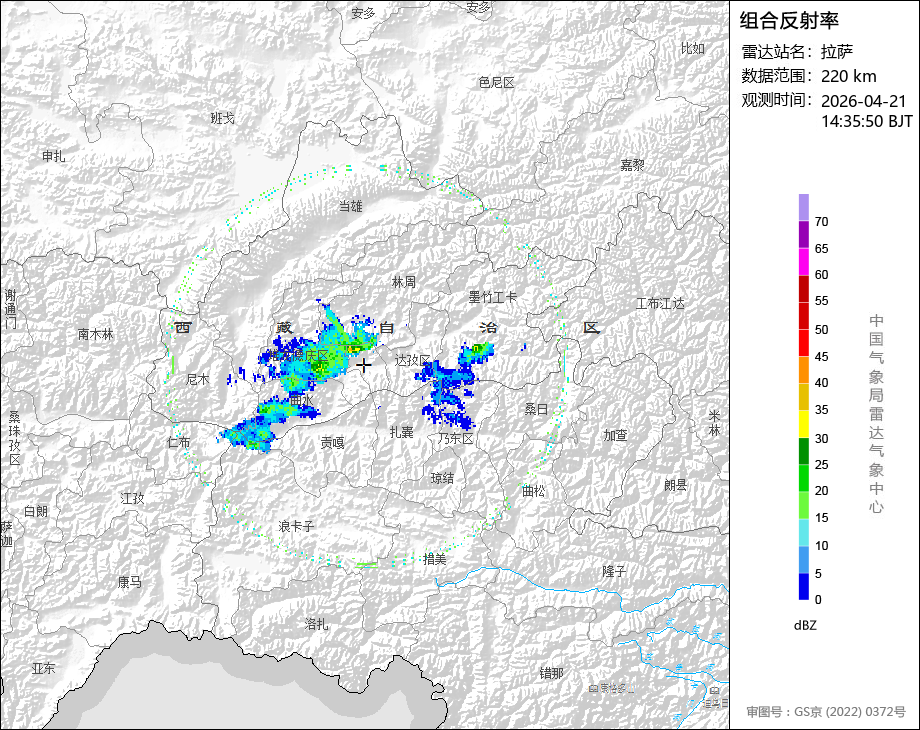Click the map label 错那
This screenshot has width=920, height=730.
(x=551, y=673)
